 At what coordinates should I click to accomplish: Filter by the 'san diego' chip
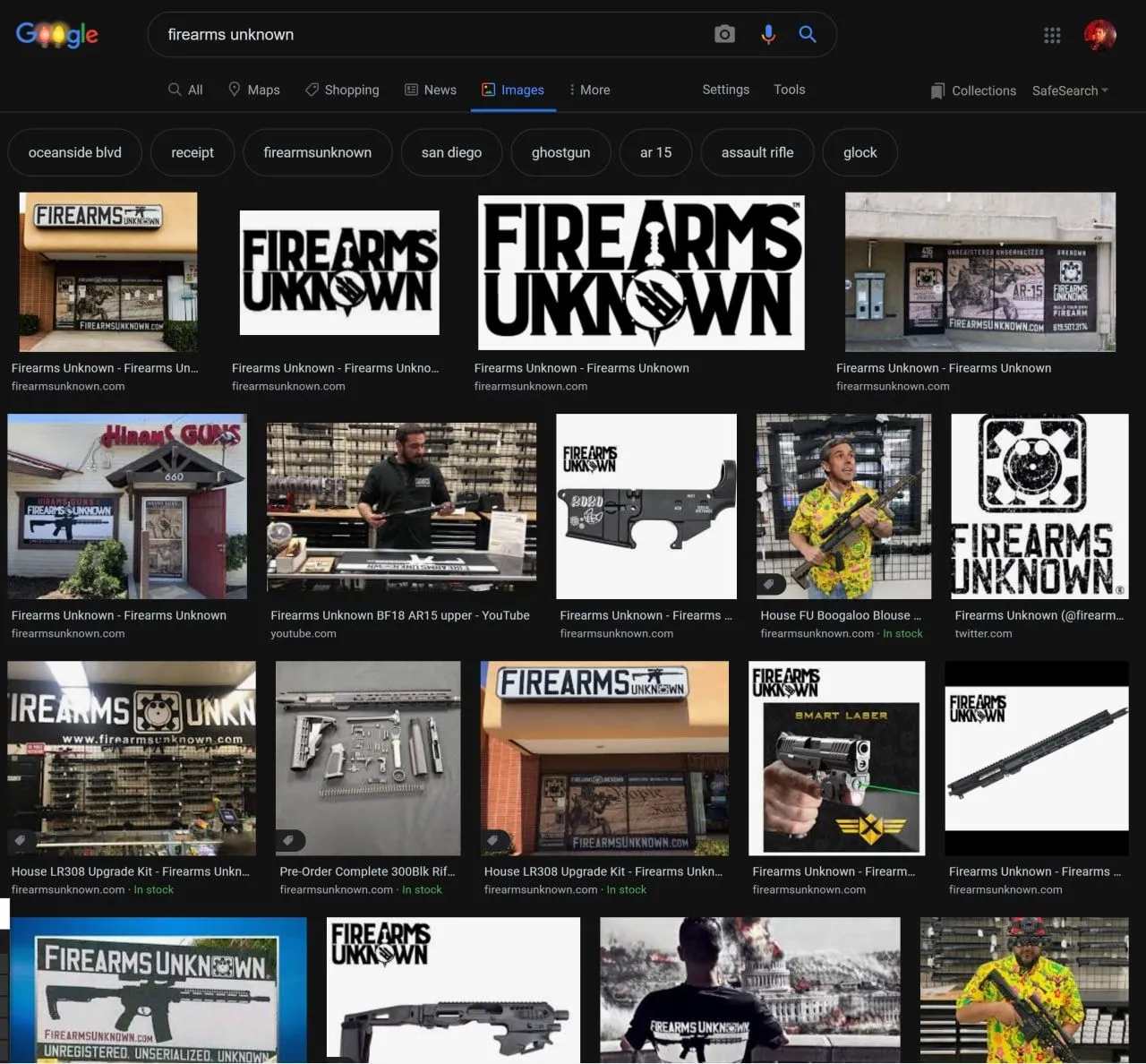pos(451,152)
